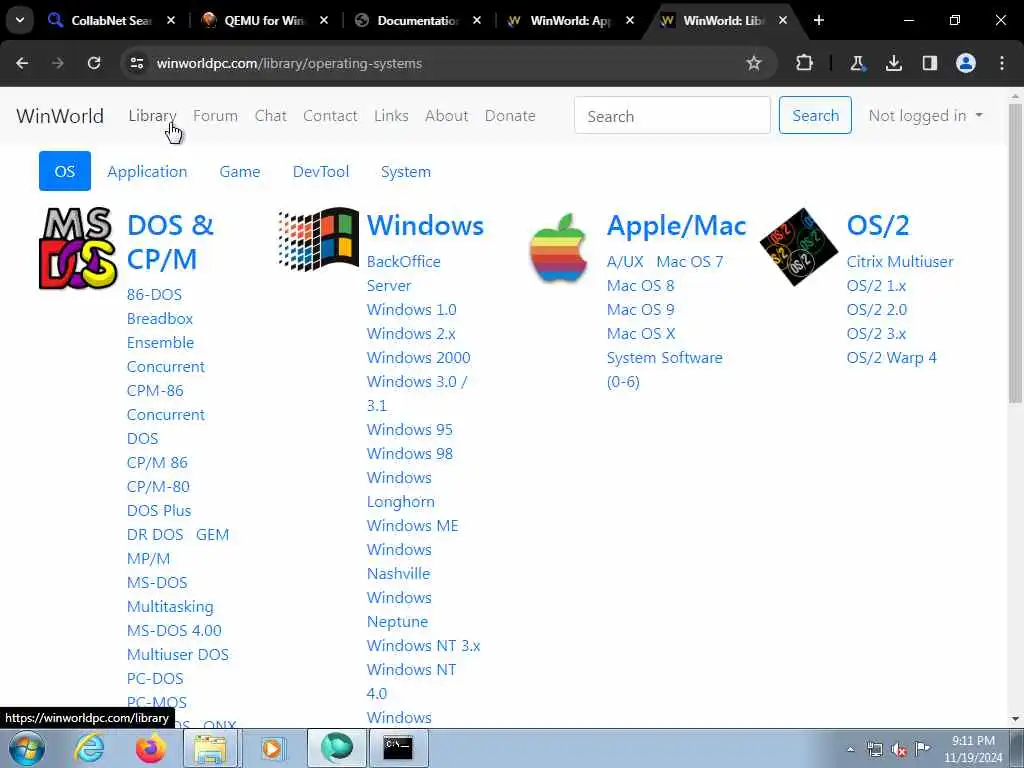Open the OS/2 Warp 4 link
Image resolution: width=1024 pixels, height=768 pixels.
tap(891, 358)
